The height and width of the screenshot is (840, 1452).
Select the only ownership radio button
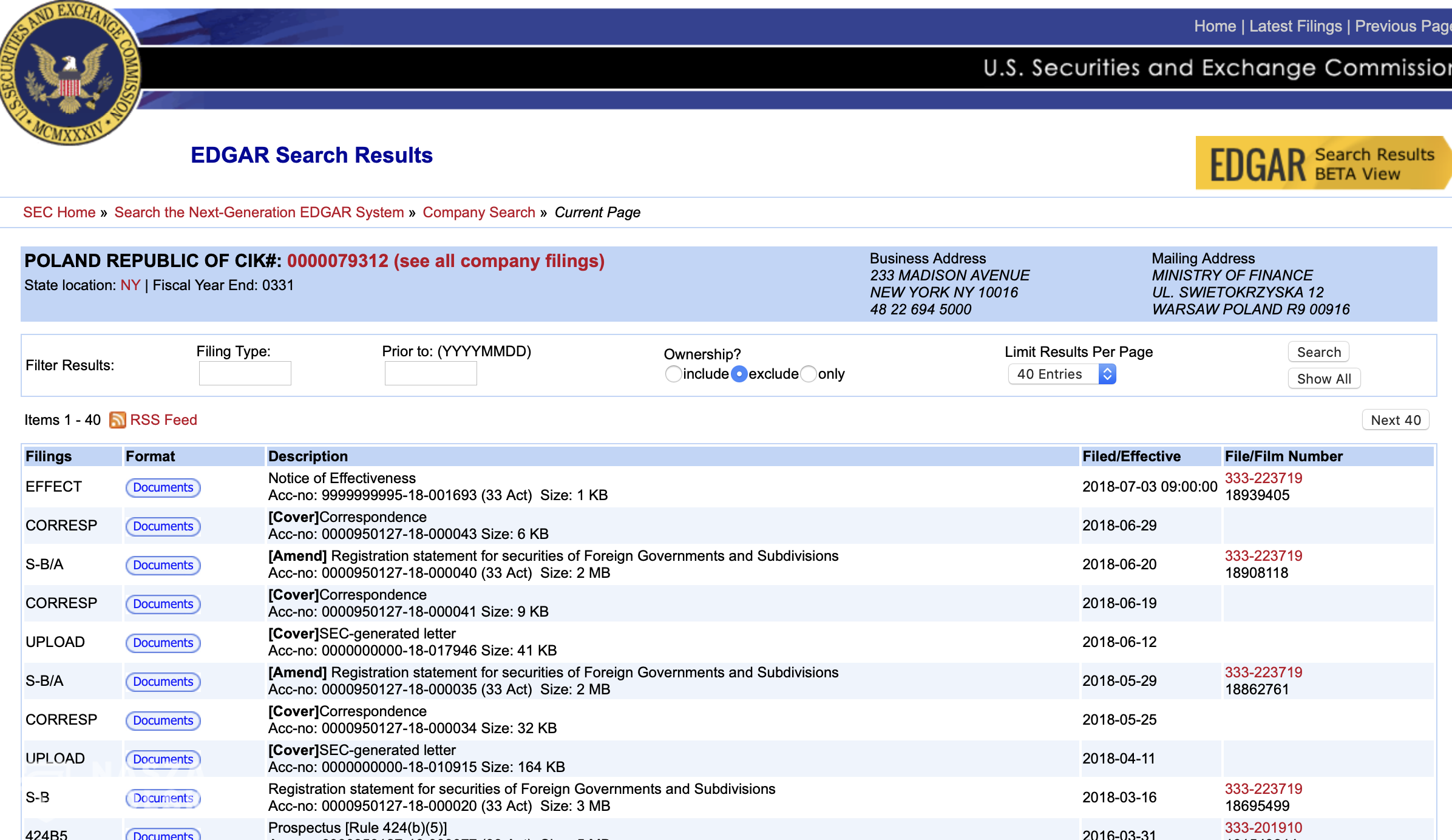[809, 374]
